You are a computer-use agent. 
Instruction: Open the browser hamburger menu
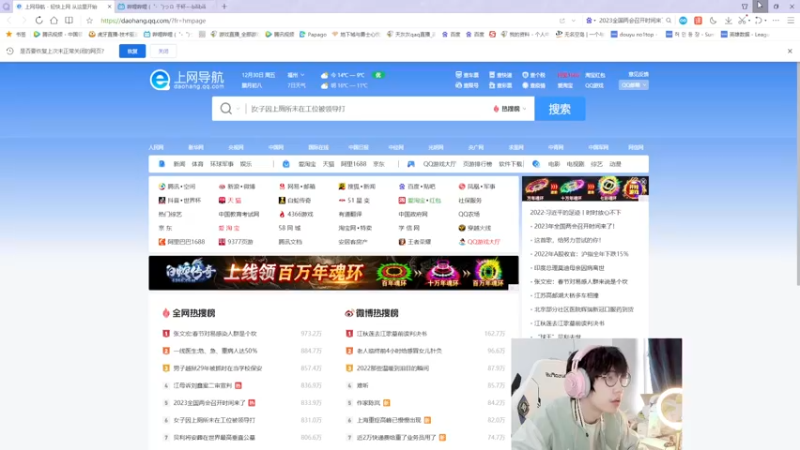[791, 20]
